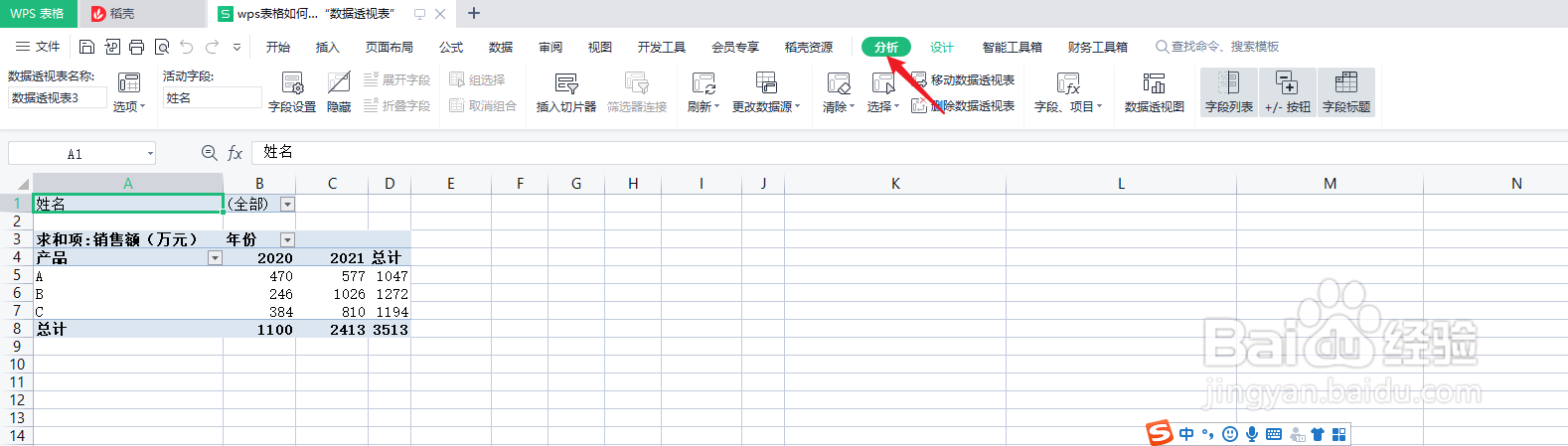The image size is (1568, 446).
Task: Select cell with total 3513
Action: [x=390, y=329]
